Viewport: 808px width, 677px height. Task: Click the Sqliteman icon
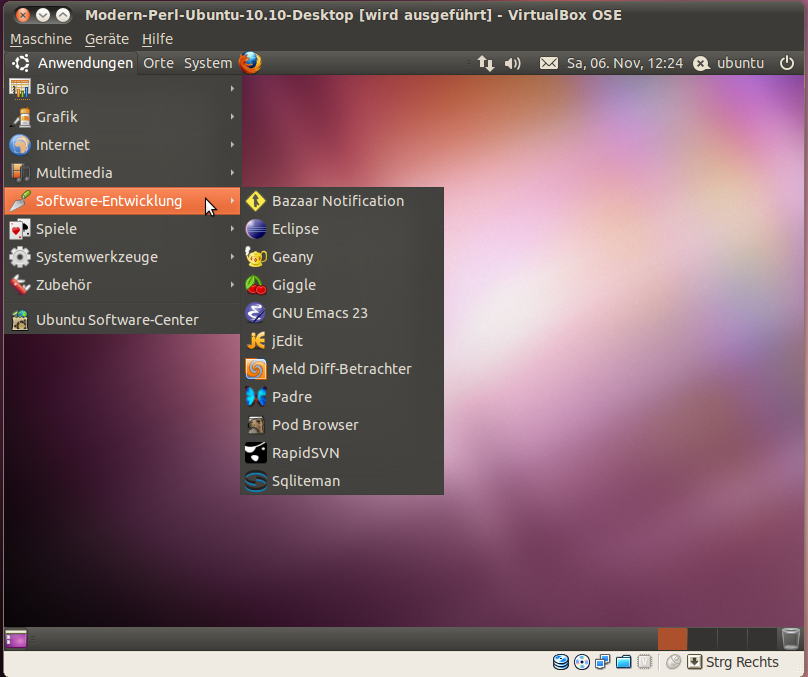tap(256, 481)
